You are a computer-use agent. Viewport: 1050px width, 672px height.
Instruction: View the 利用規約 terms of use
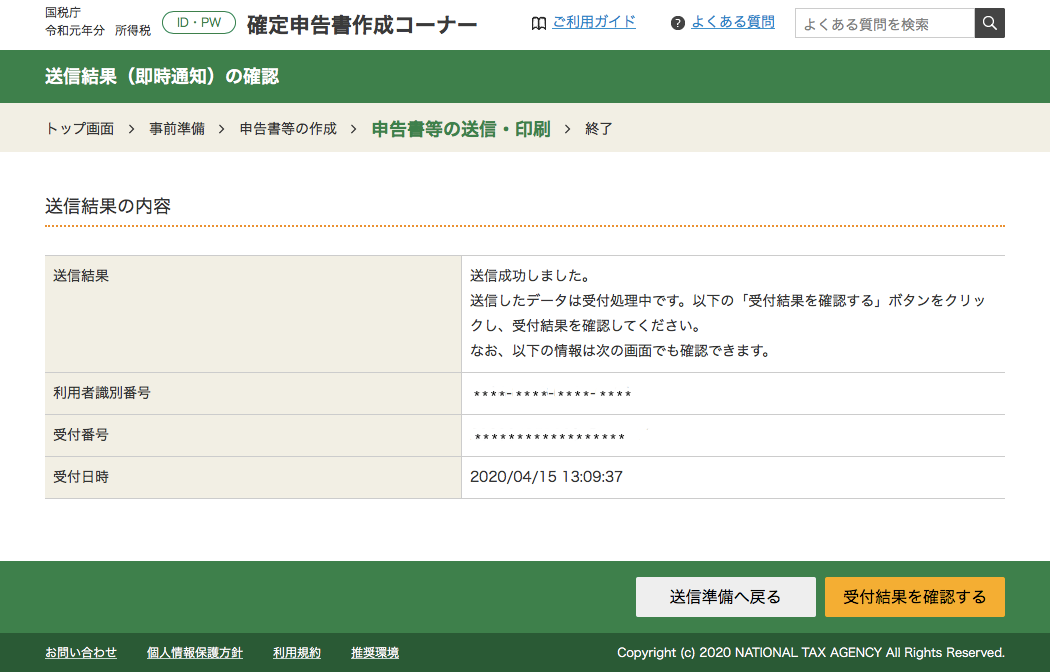(297, 652)
